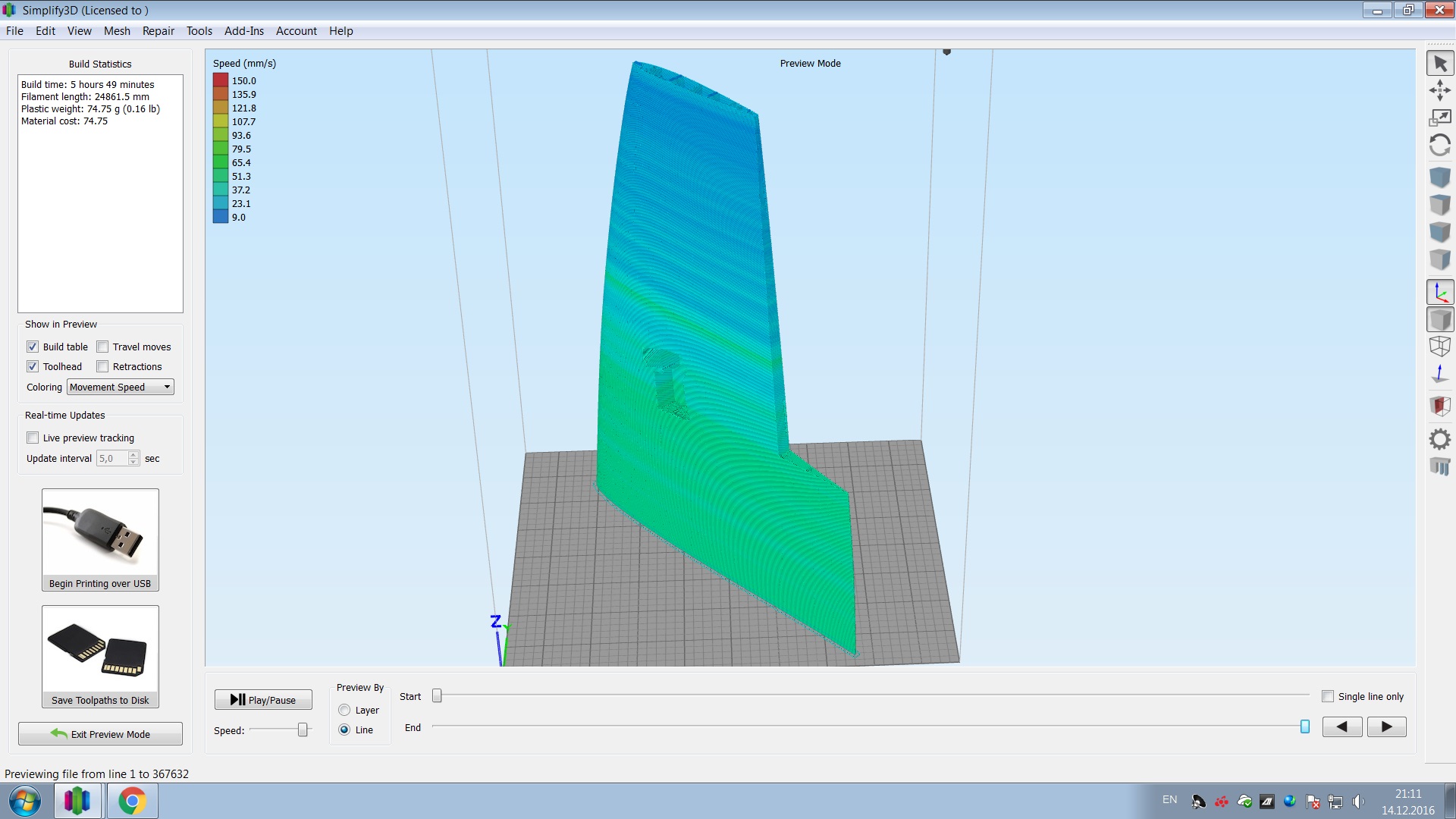This screenshot has height=819, width=1456.
Task: Open process settings gear icon
Action: click(x=1439, y=439)
